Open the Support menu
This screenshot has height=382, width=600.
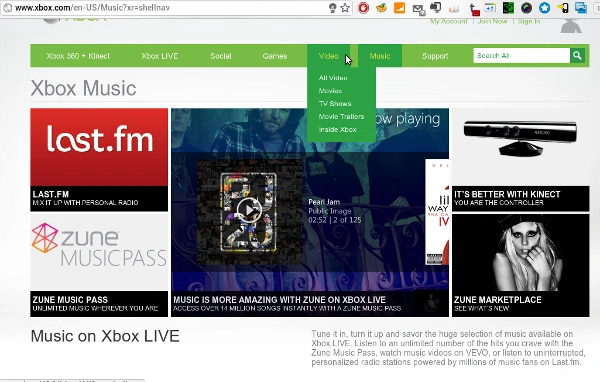[435, 56]
